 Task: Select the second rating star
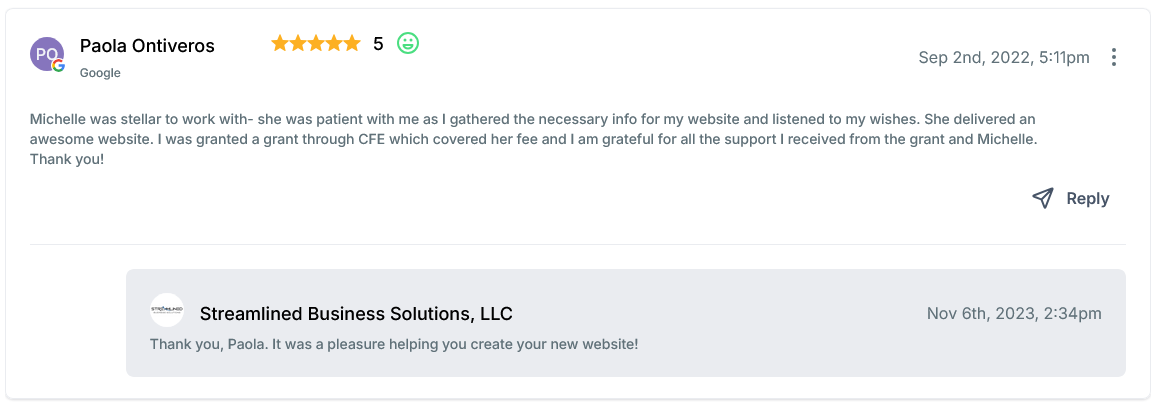click(297, 43)
